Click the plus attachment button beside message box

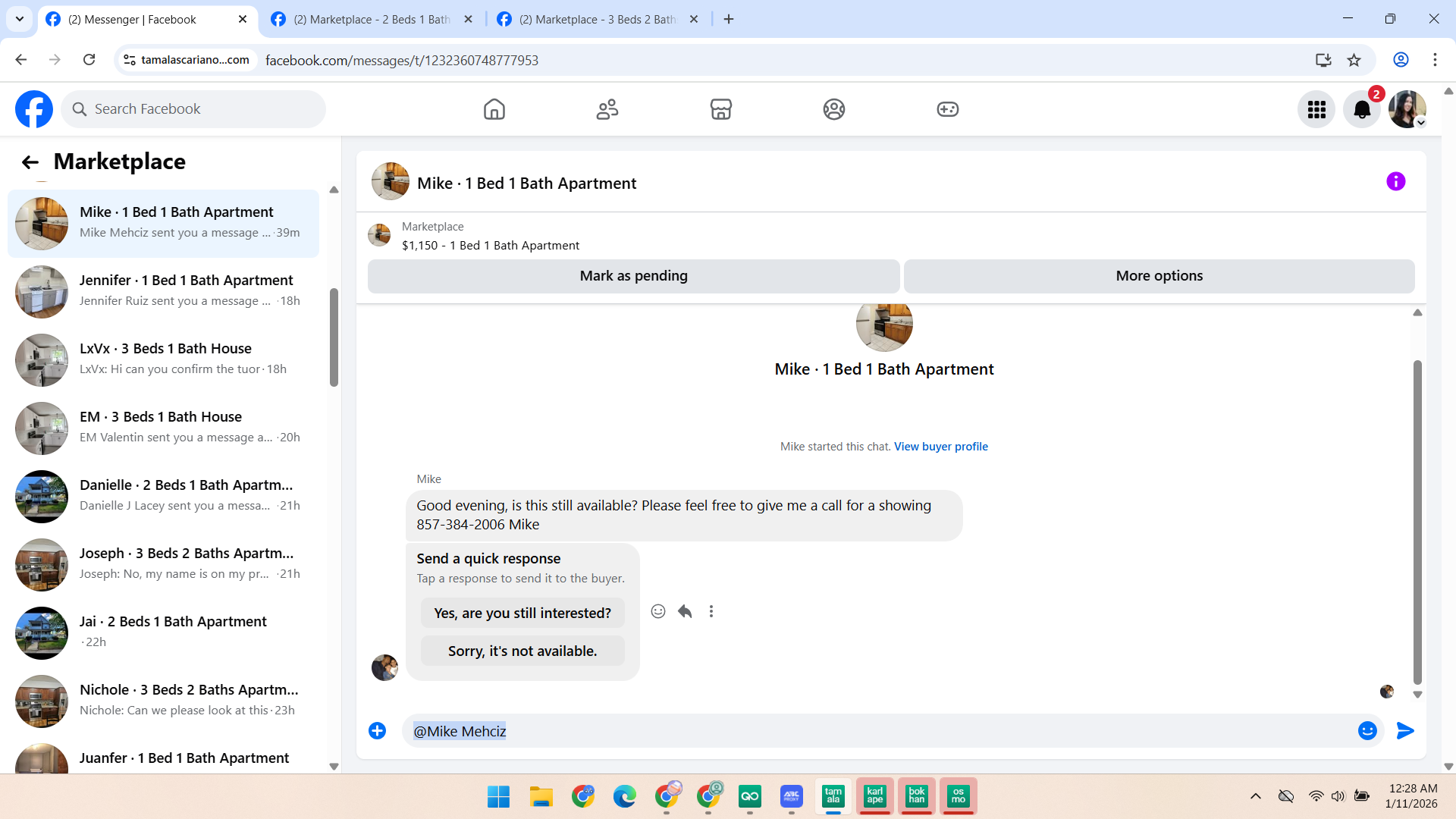point(377,731)
